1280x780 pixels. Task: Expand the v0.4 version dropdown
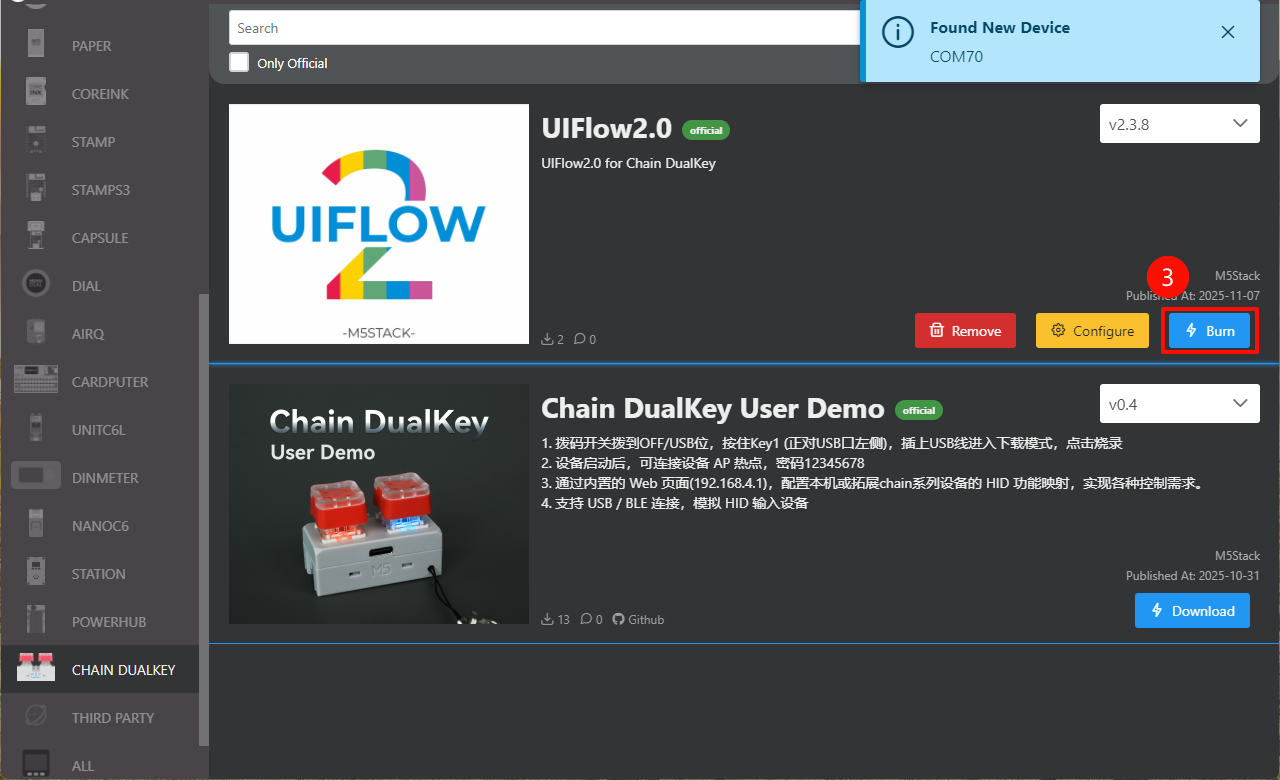(1179, 404)
